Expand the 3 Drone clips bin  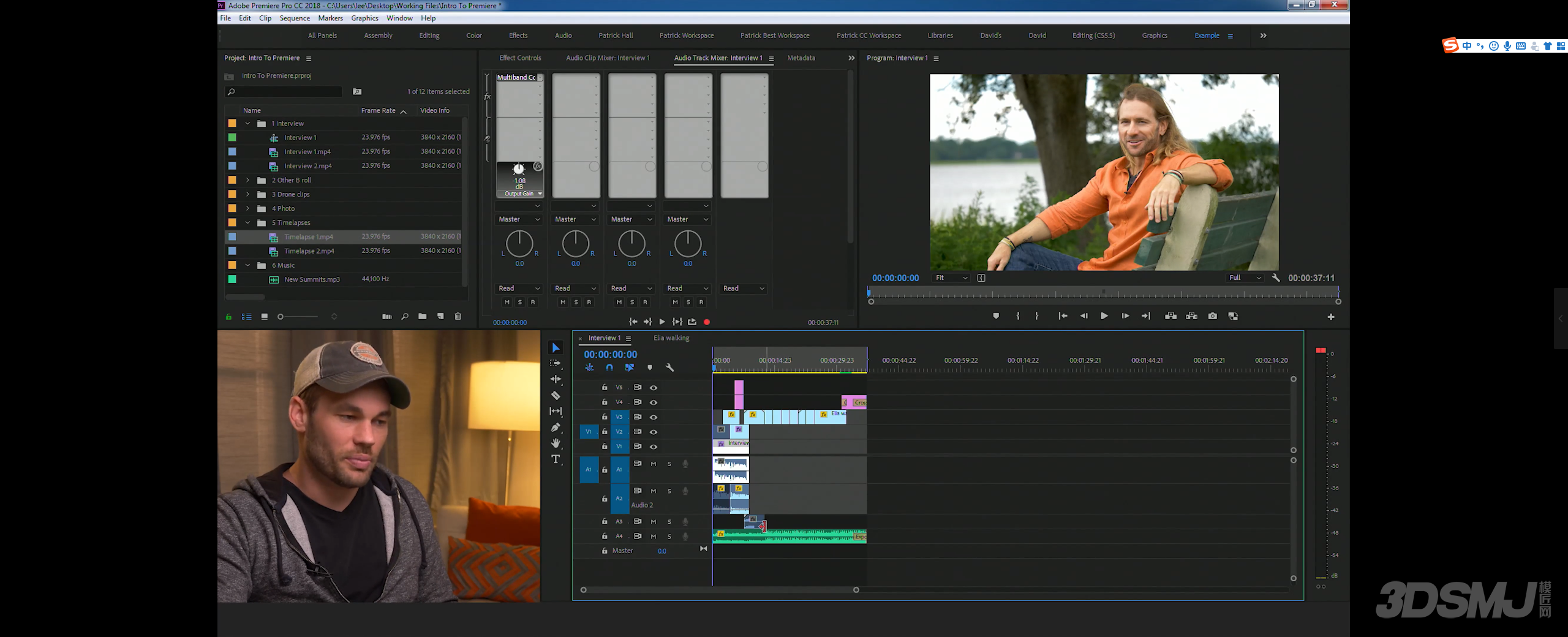247,194
